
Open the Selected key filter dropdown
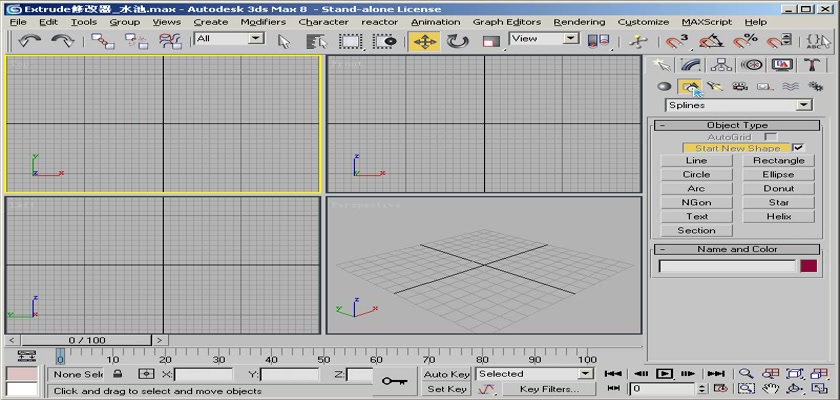click(535, 374)
